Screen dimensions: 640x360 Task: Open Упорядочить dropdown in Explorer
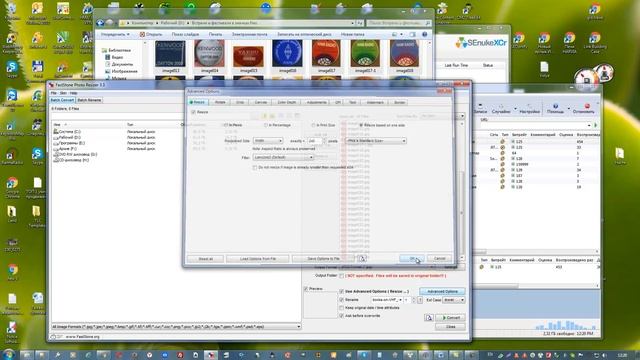tap(115, 35)
